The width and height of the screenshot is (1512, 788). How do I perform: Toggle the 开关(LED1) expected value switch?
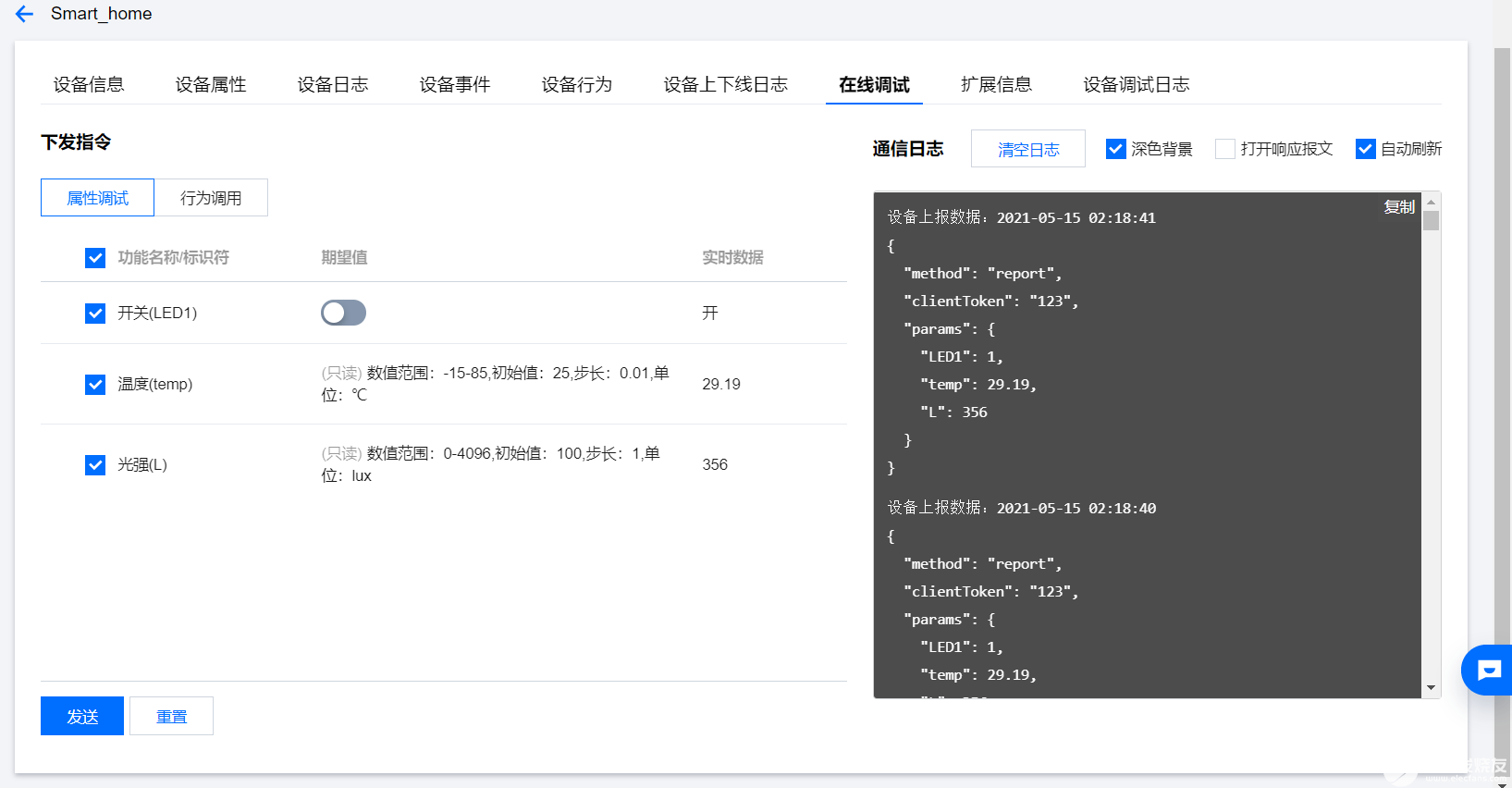click(343, 313)
